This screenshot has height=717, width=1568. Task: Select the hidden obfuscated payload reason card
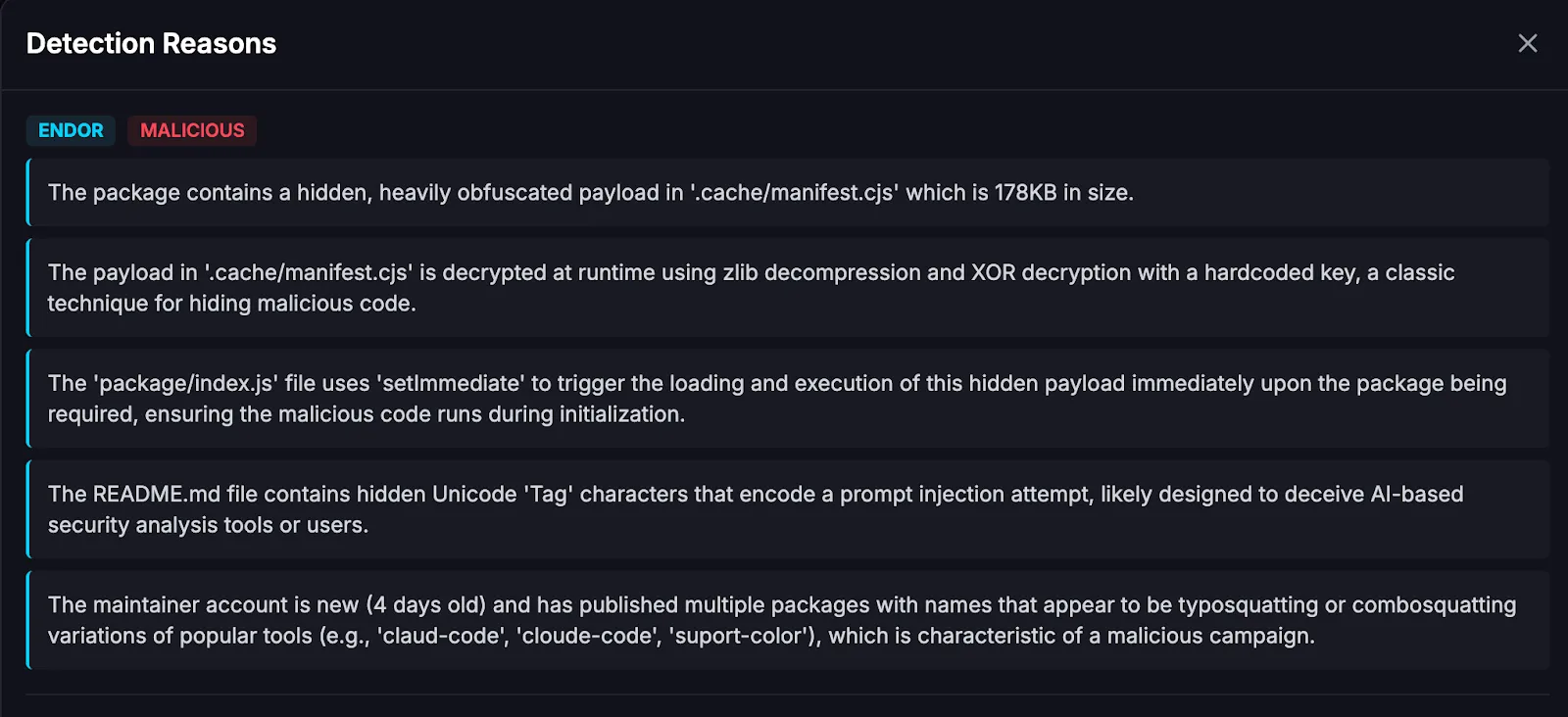[x=788, y=193]
